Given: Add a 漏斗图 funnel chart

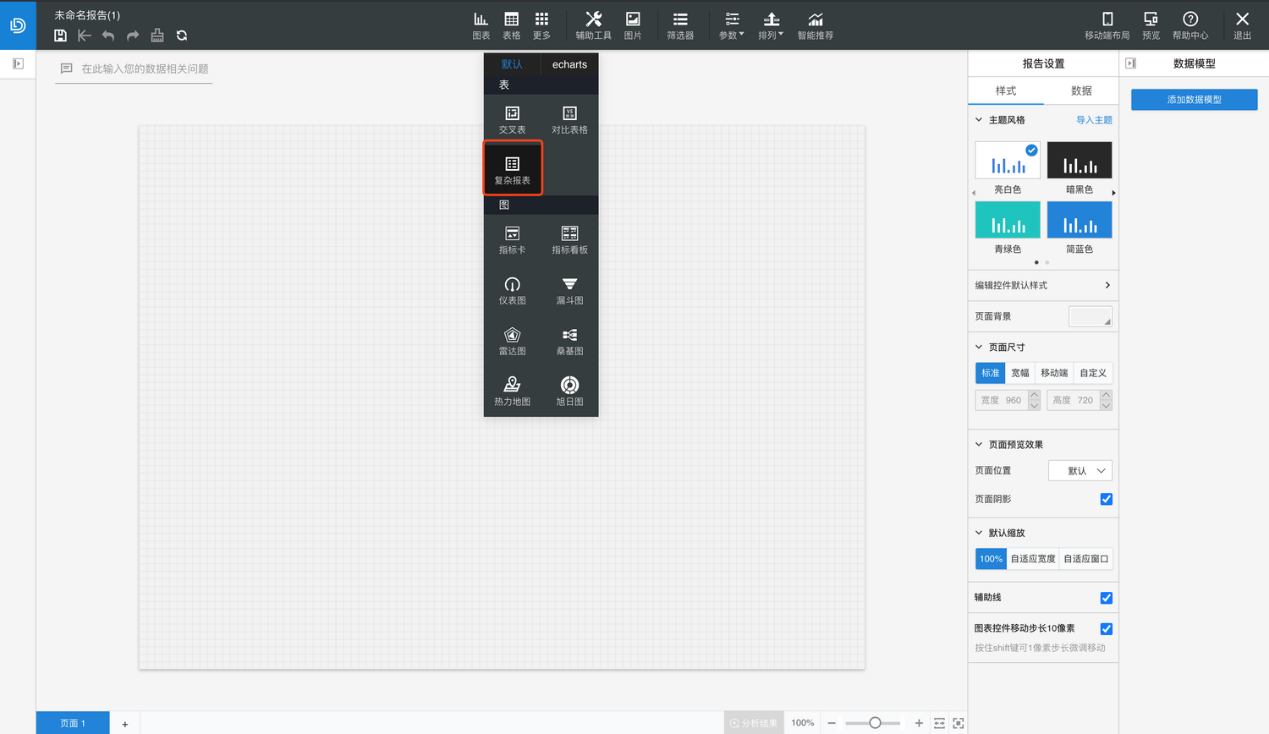Looking at the screenshot, I should tap(569, 289).
